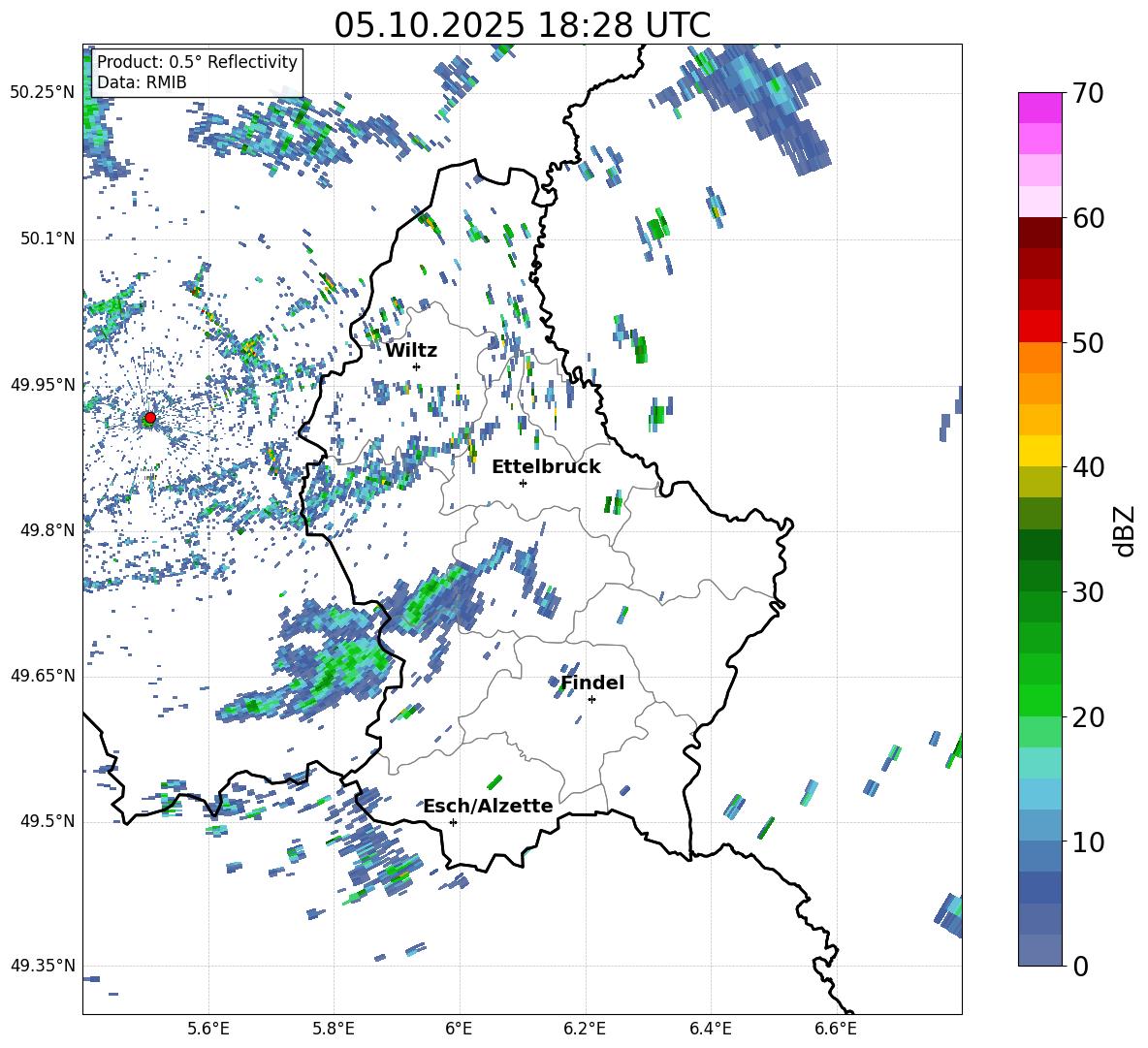The image size is (1148, 1048).
Task: Click the title 05.10.2025 18:28 UTC
Action: point(522,25)
